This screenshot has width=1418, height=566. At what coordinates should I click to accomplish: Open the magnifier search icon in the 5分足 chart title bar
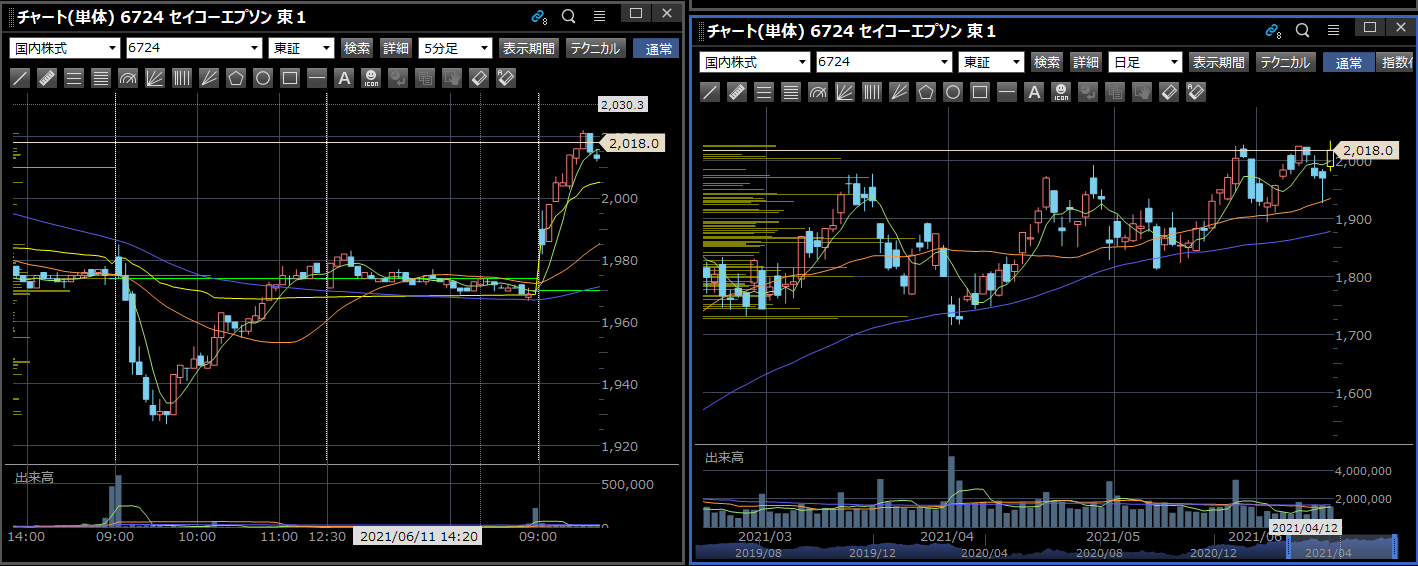point(568,16)
